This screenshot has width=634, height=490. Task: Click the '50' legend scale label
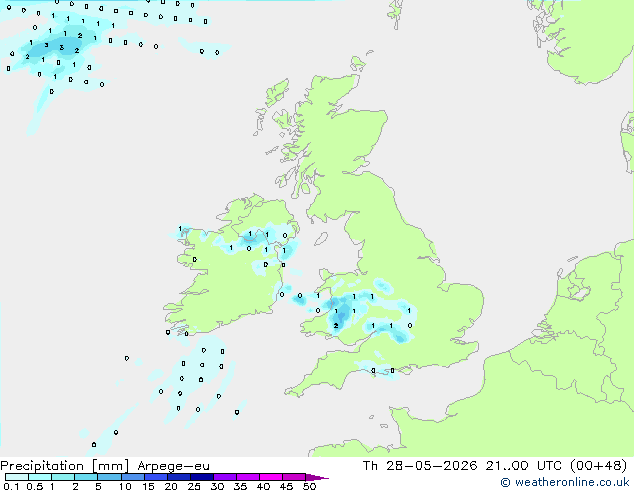coord(309,486)
